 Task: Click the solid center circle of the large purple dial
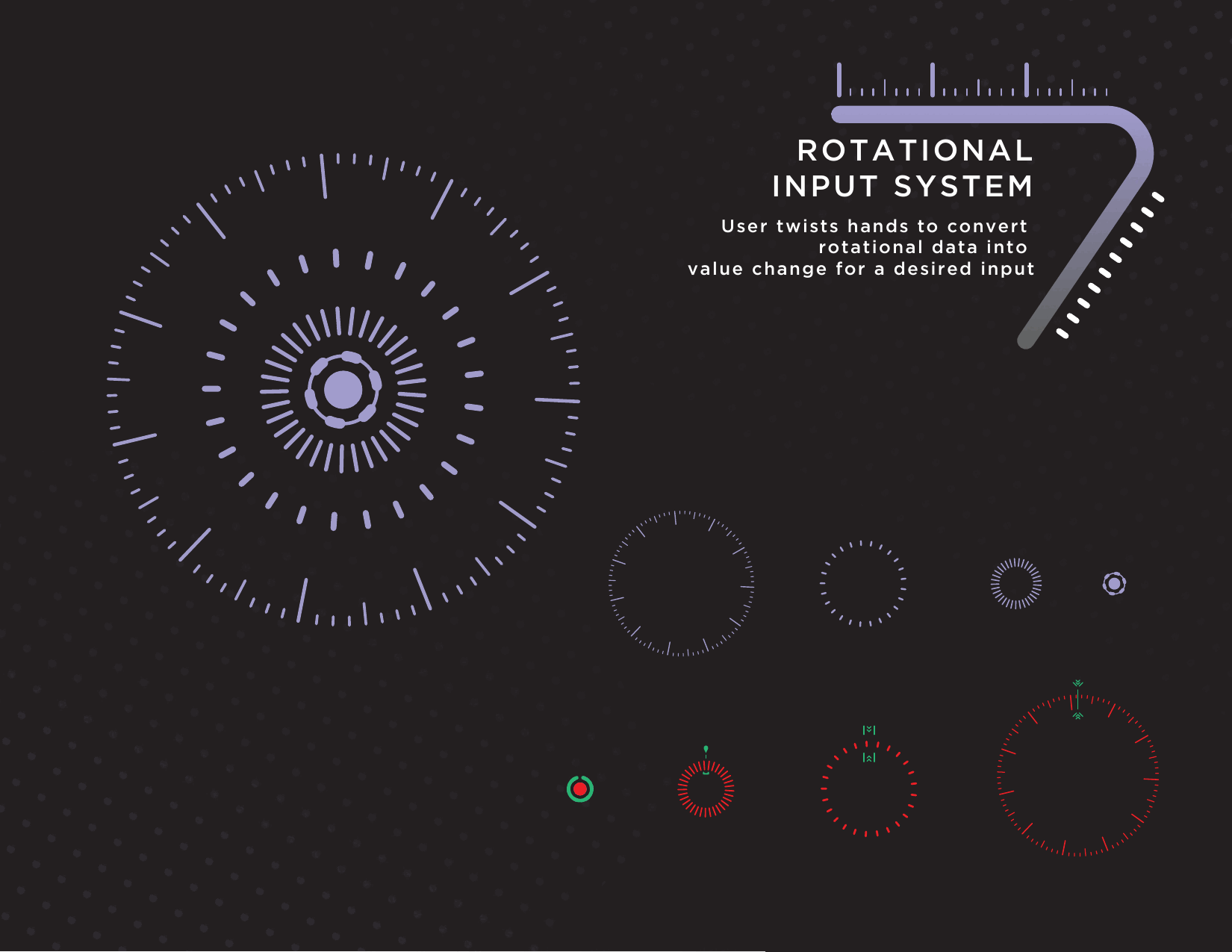(343, 390)
